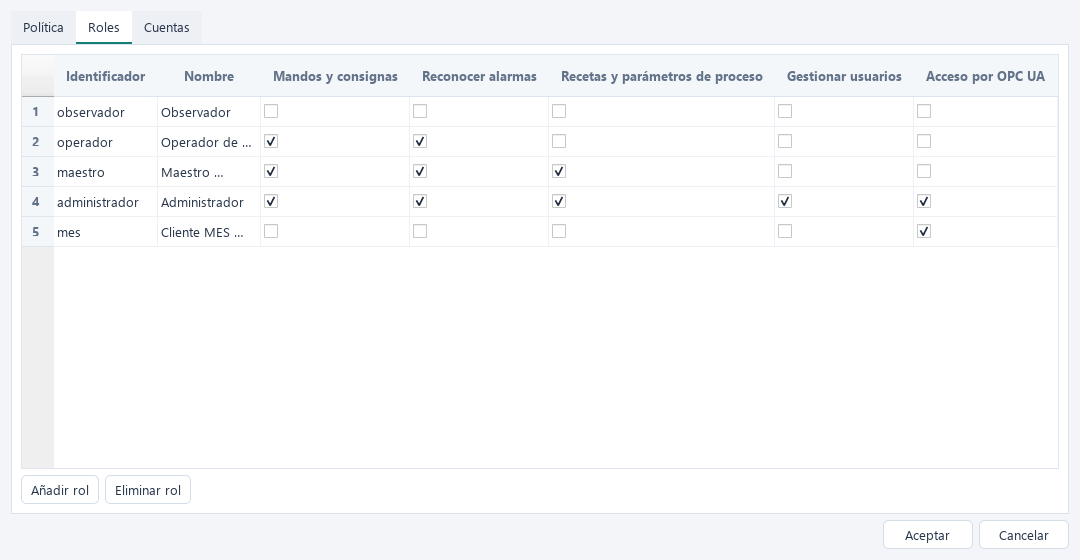This screenshot has height=560, width=1080.
Task: Select row header number 5
Action: coord(38,232)
